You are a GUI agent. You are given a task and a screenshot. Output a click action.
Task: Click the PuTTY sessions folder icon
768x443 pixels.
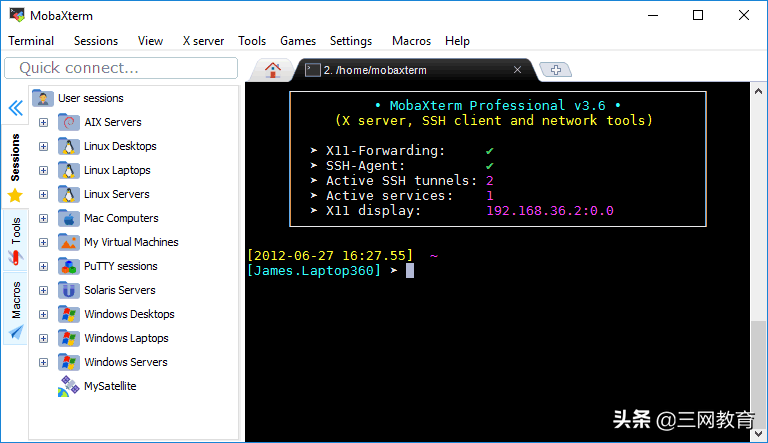[x=68, y=266]
